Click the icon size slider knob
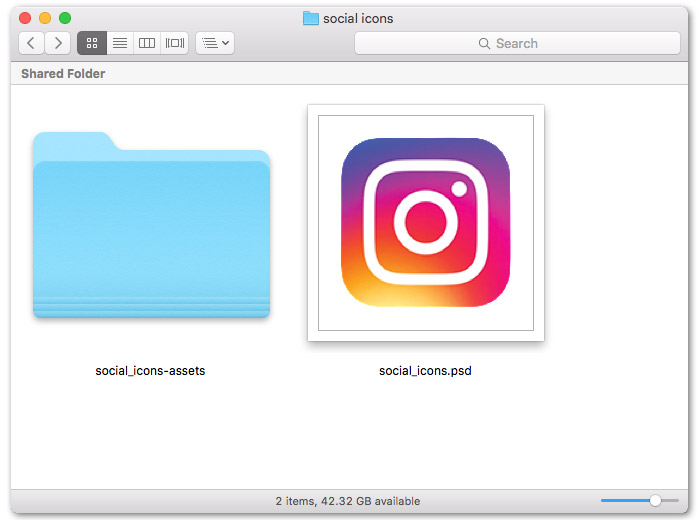 pyautogui.click(x=655, y=500)
